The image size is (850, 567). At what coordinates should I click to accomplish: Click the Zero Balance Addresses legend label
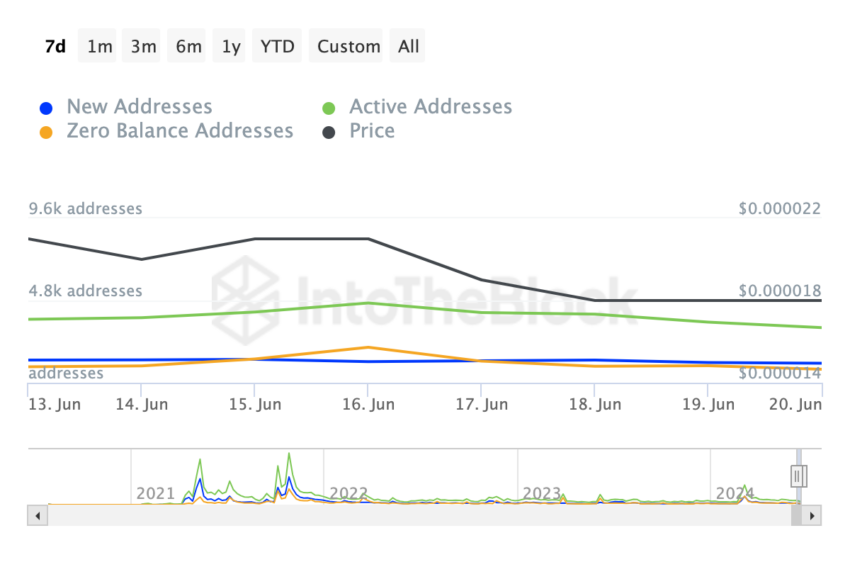coord(180,131)
